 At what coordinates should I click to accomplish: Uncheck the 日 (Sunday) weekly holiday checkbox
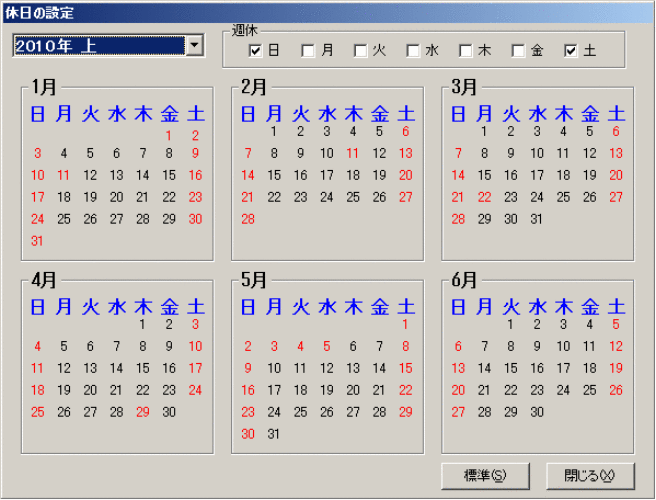pyautogui.click(x=255, y=50)
